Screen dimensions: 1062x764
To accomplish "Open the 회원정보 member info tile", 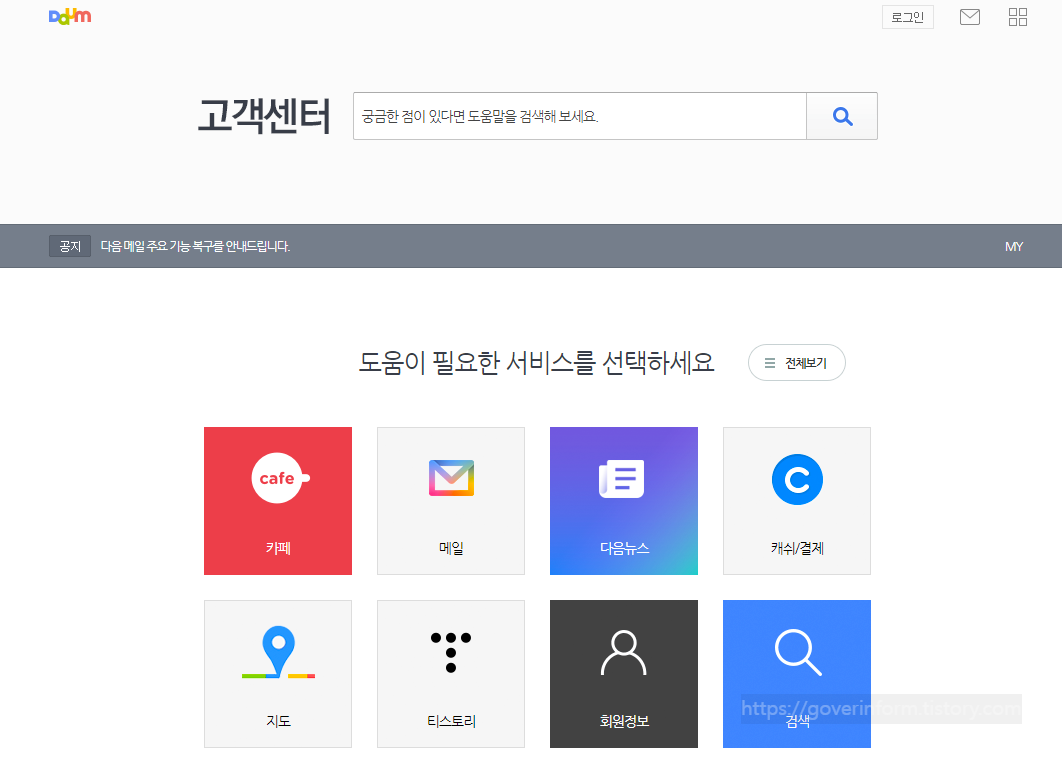I will click(624, 674).
